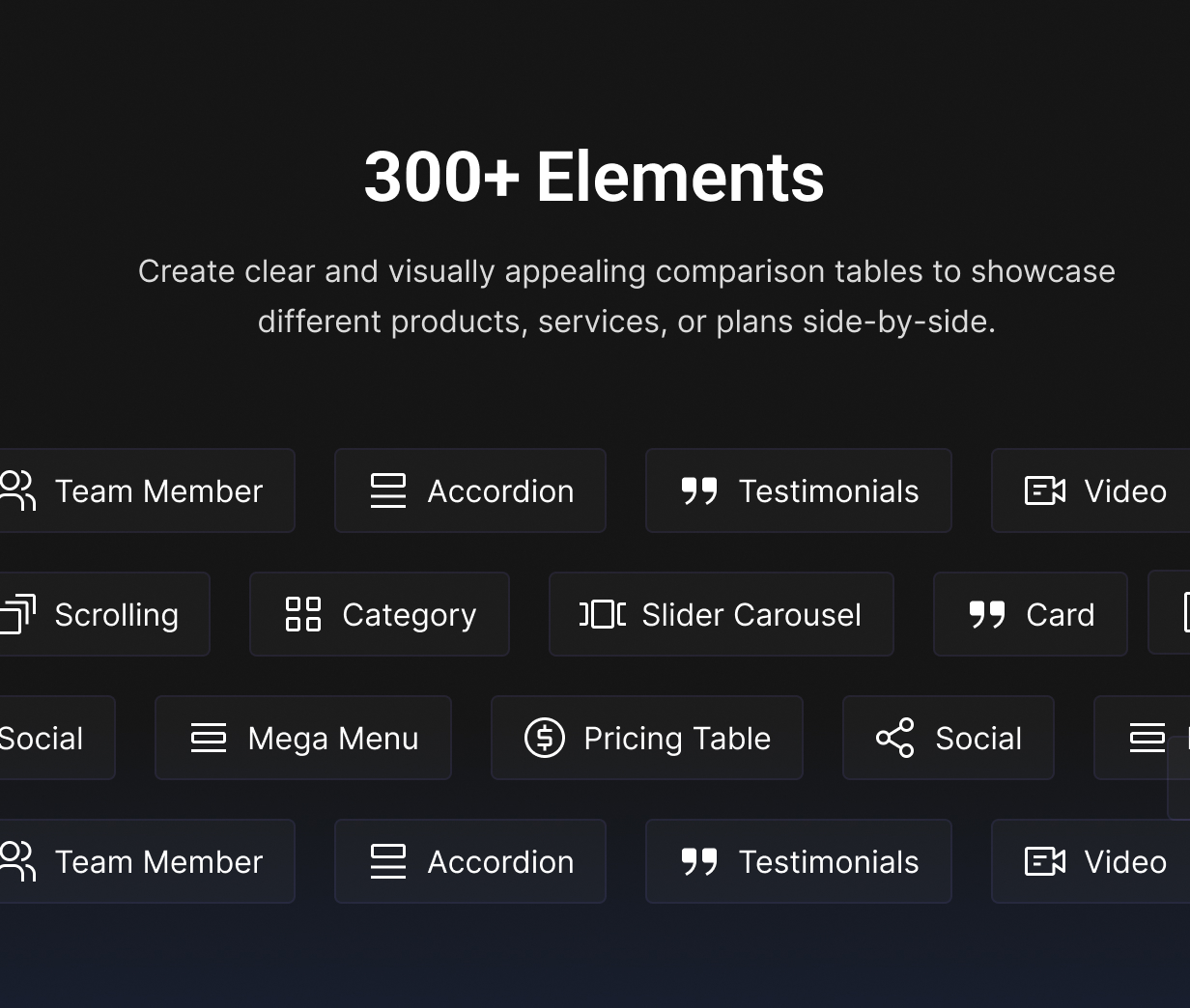Click the bottom row Video chip
The height and width of the screenshot is (1008, 1190).
tap(1091, 861)
